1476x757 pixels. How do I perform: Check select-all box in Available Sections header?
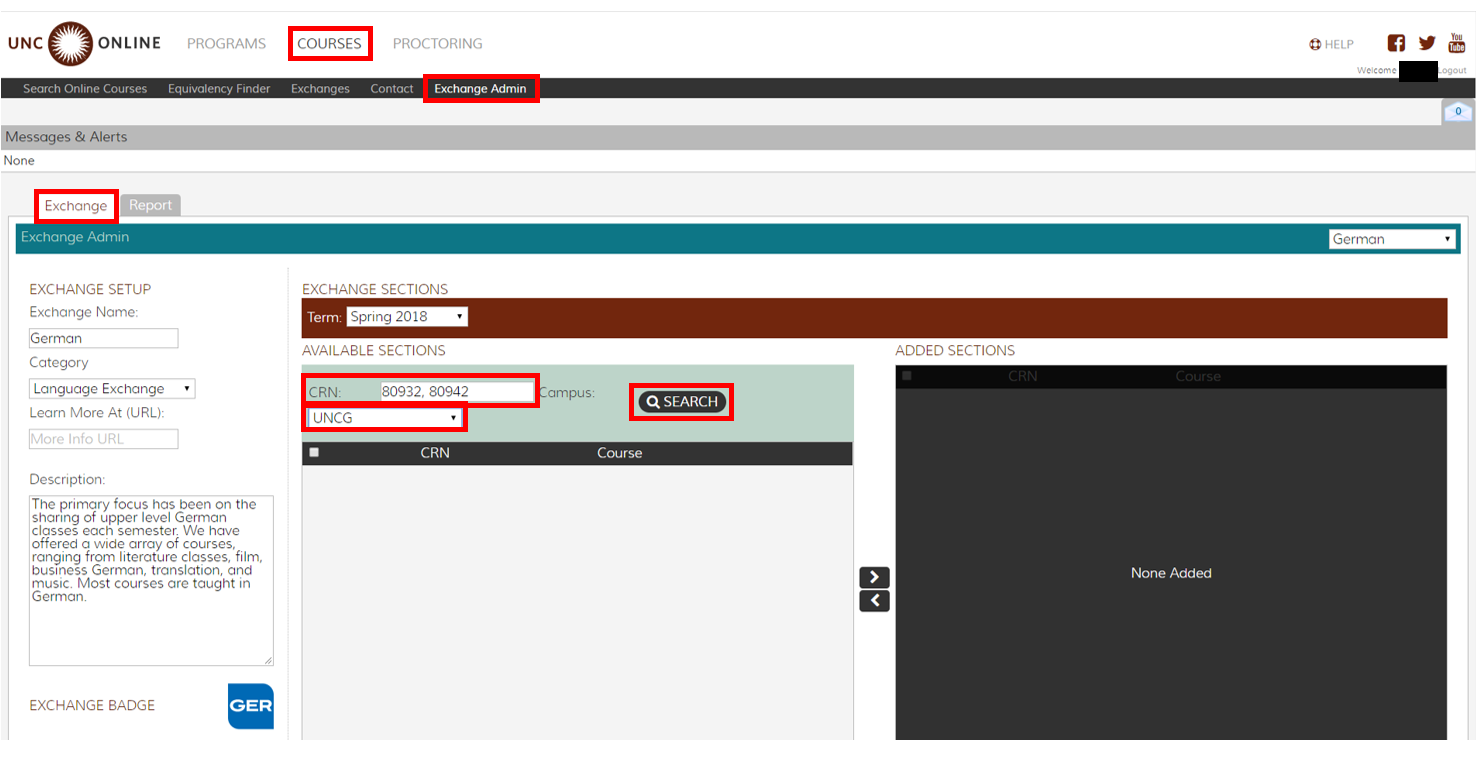[x=314, y=453]
